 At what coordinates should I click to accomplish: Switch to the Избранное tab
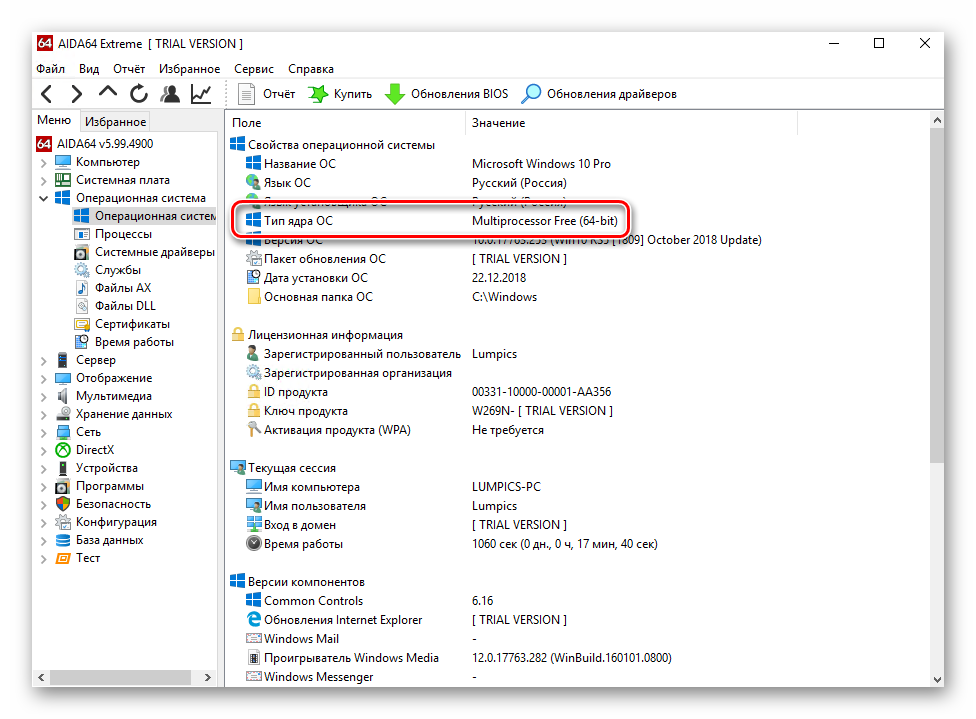click(x=115, y=122)
